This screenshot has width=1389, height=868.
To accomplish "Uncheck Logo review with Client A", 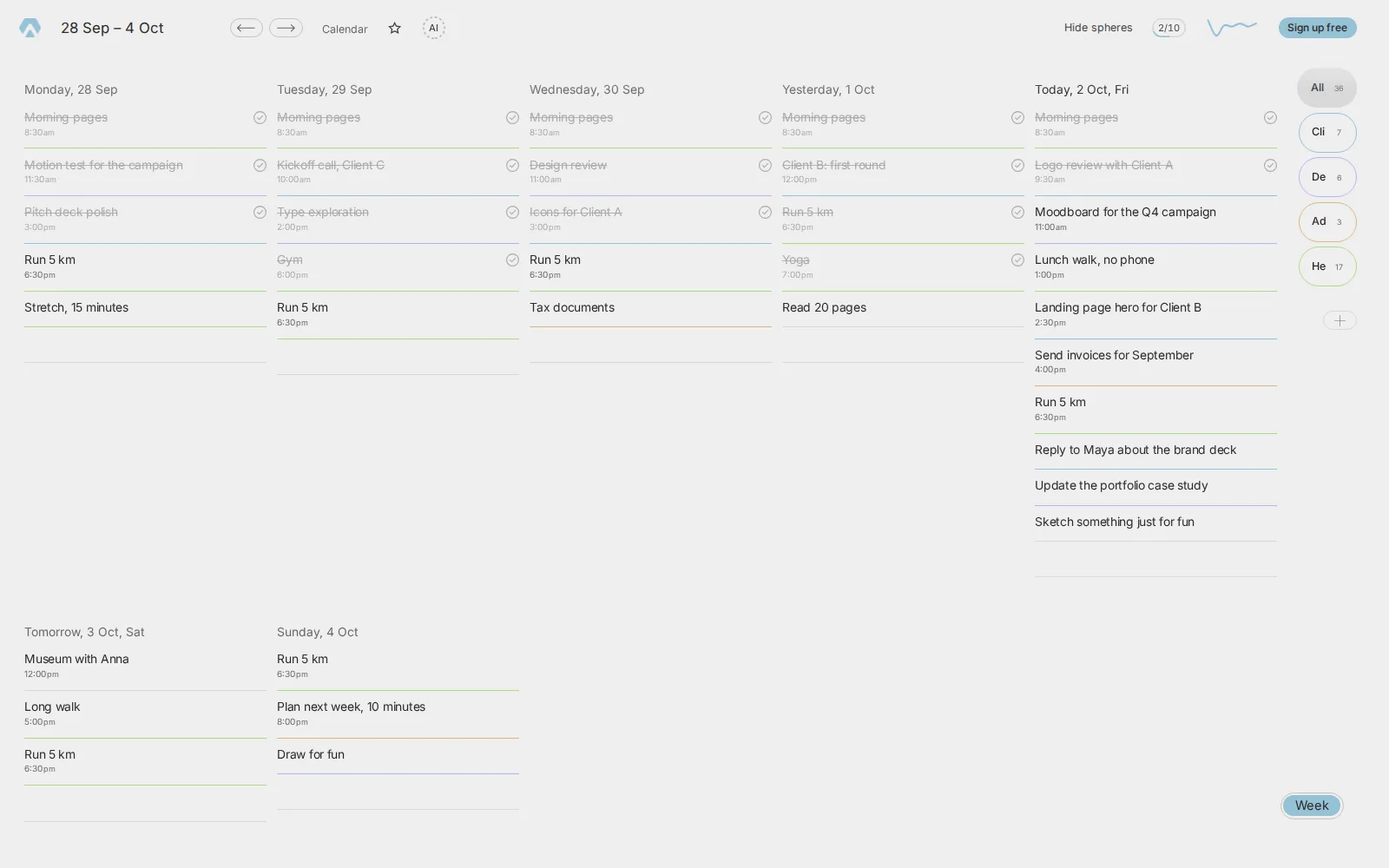I will coord(1270,165).
